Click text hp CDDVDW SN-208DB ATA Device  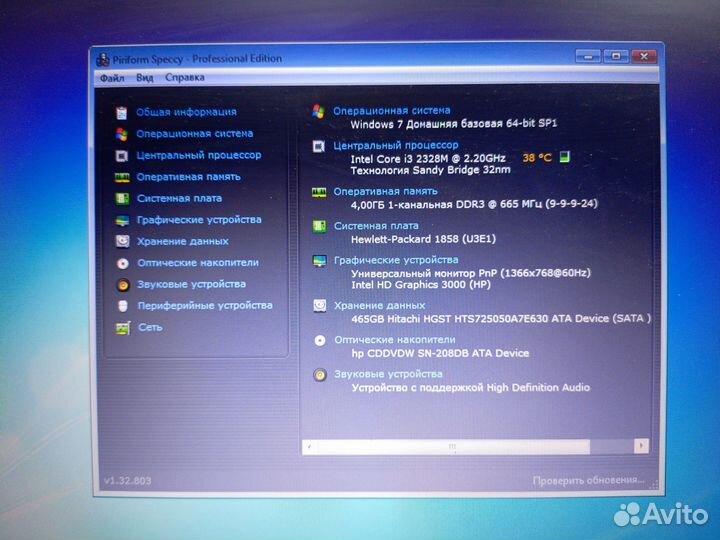(x=440, y=354)
